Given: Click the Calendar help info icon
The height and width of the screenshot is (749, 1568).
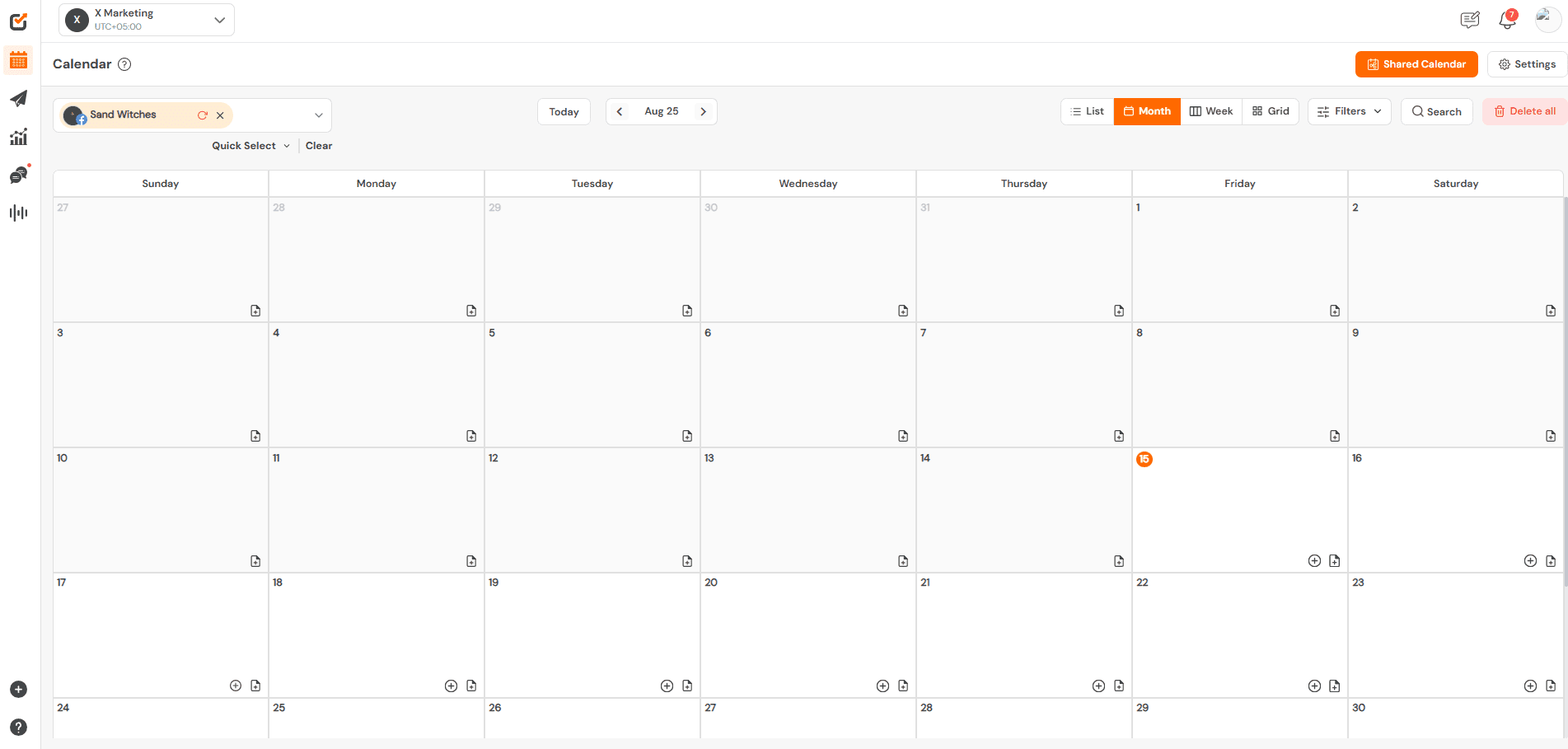Looking at the screenshot, I should click(x=124, y=64).
